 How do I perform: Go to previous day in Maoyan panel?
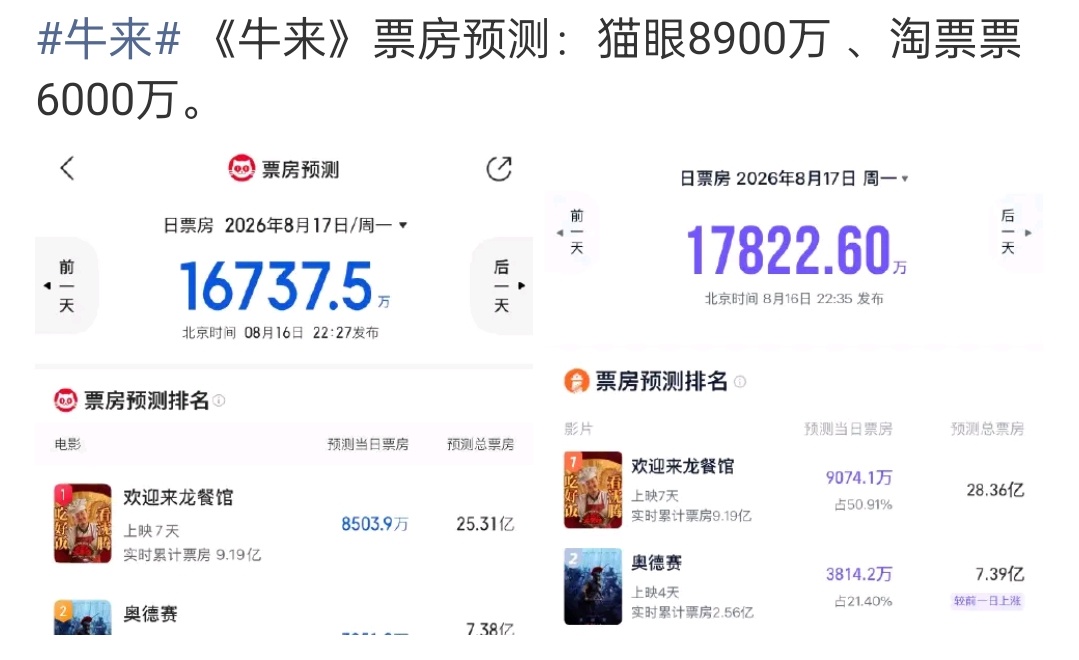[66, 286]
